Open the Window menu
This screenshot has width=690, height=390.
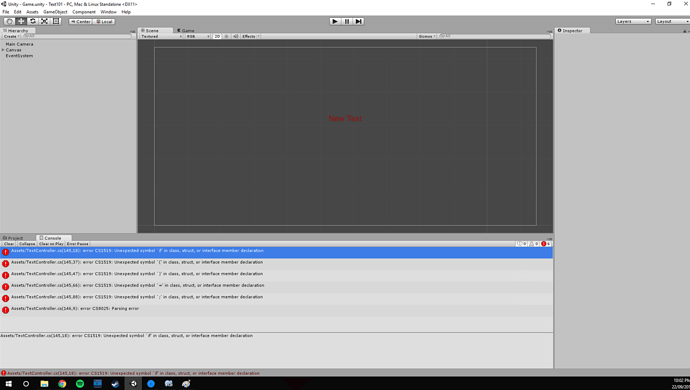click(x=108, y=12)
